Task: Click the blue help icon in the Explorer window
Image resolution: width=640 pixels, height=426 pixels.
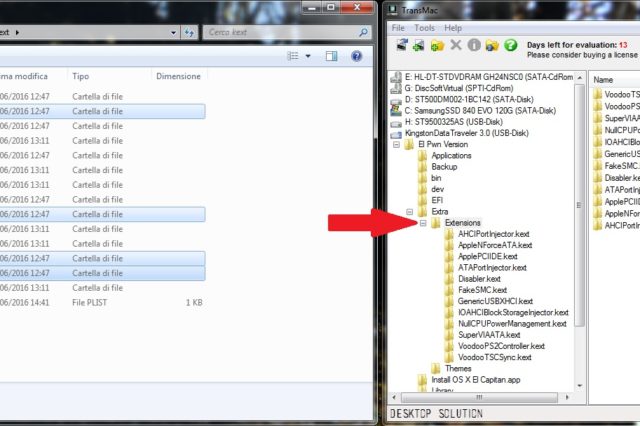Action: (x=356, y=56)
